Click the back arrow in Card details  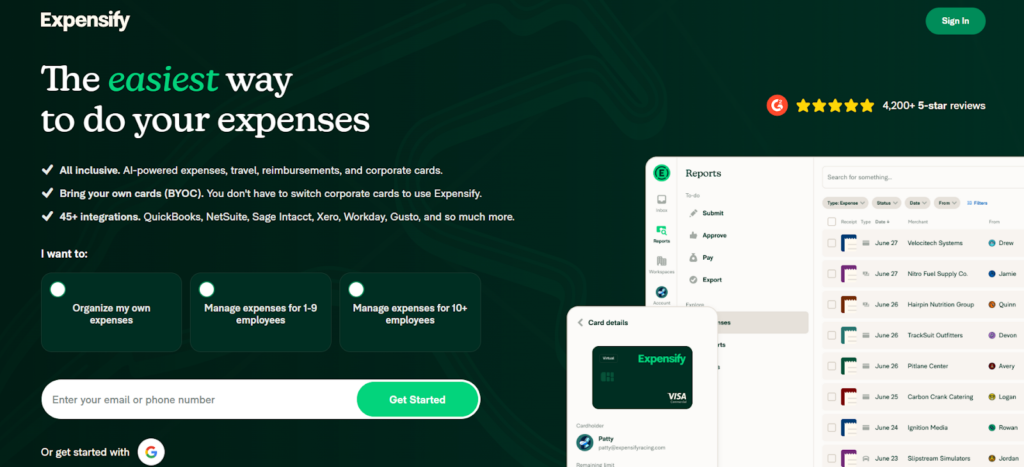[580, 322]
